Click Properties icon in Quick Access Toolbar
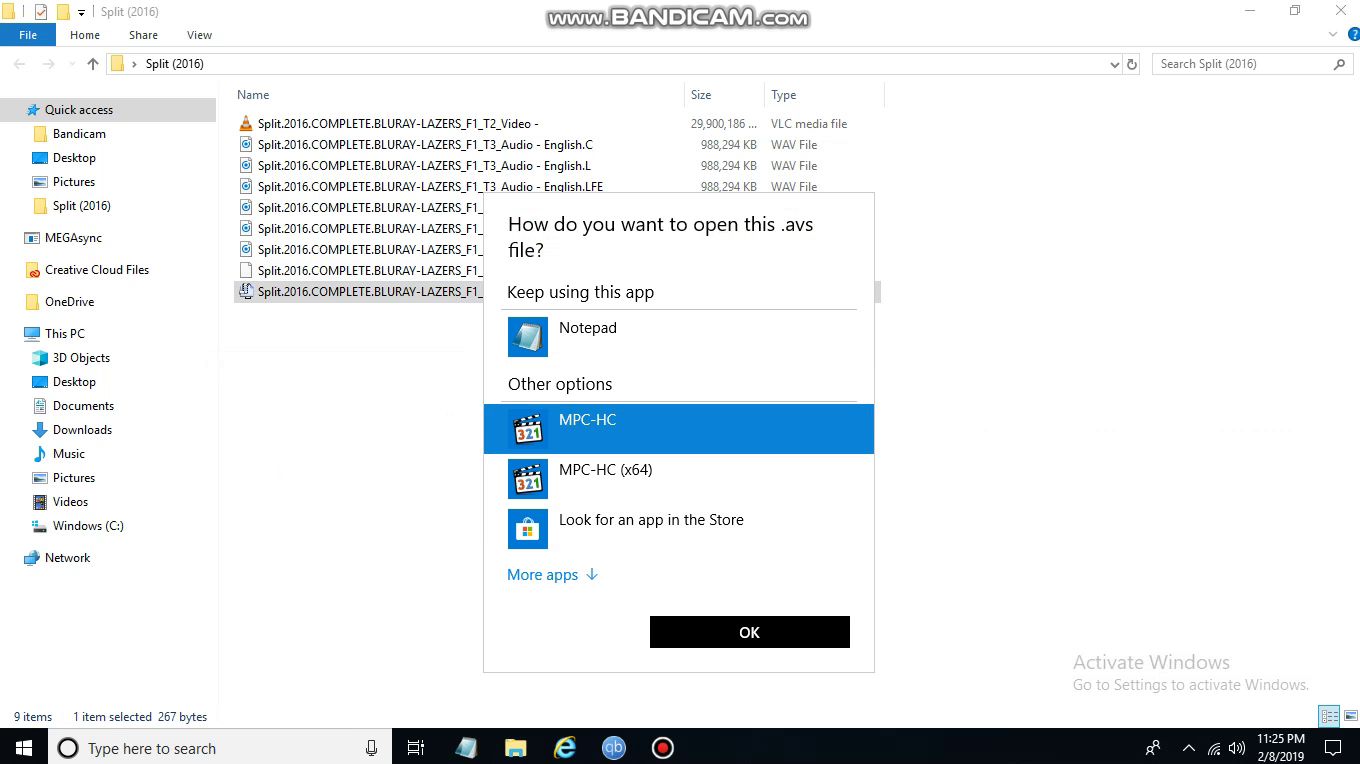1360x764 pixels. (41, 12)
